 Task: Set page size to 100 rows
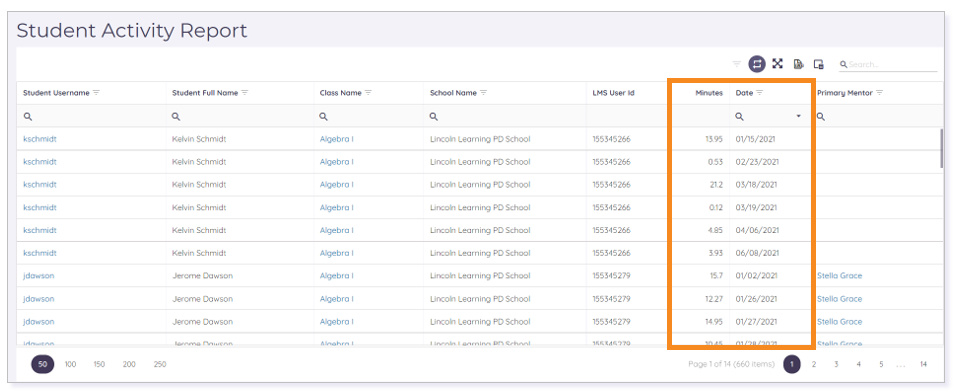(x=70, y=364)
